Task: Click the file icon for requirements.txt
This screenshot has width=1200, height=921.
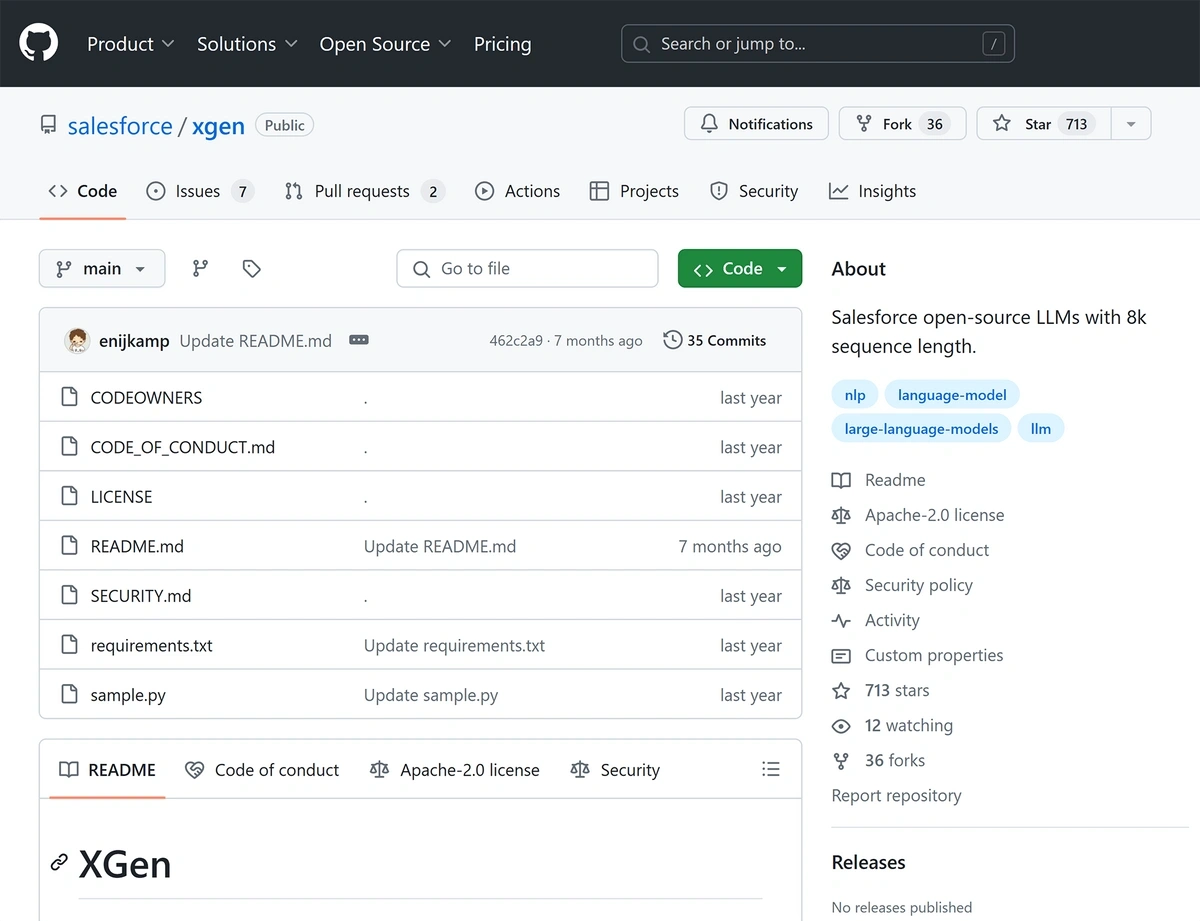Action: [x=69, y=645]
